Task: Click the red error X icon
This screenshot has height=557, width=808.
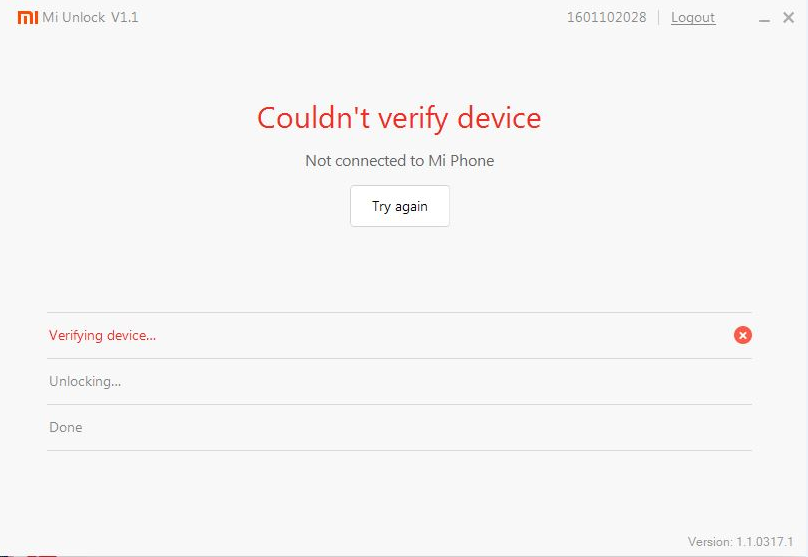Action: coord(743,335)
